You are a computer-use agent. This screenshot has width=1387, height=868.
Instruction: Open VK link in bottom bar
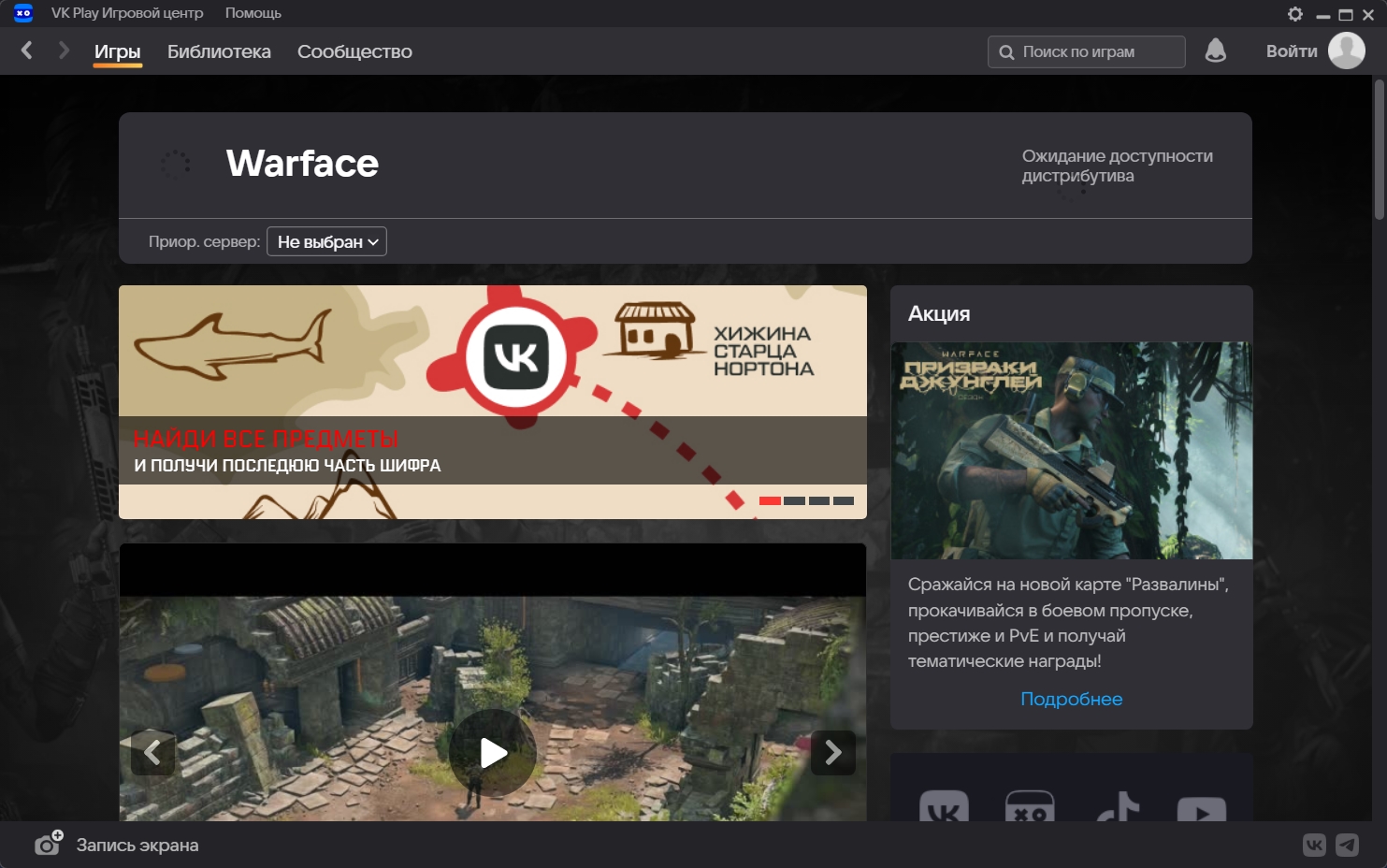pyautogui.click(x=1314, y=845)
